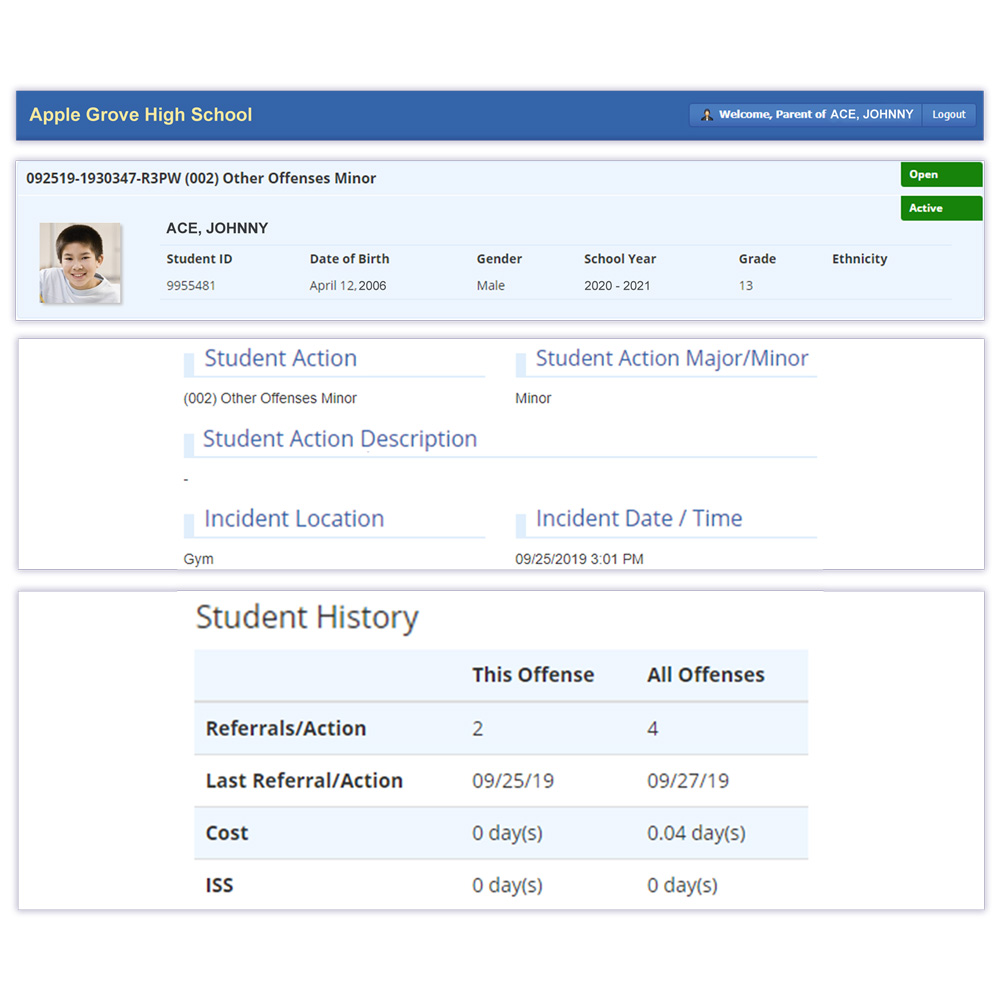The height and width of the screenshot is (1000, 1000).
Task: Click the Last Referral/Action row label
Action: click(x=304, y=781)
